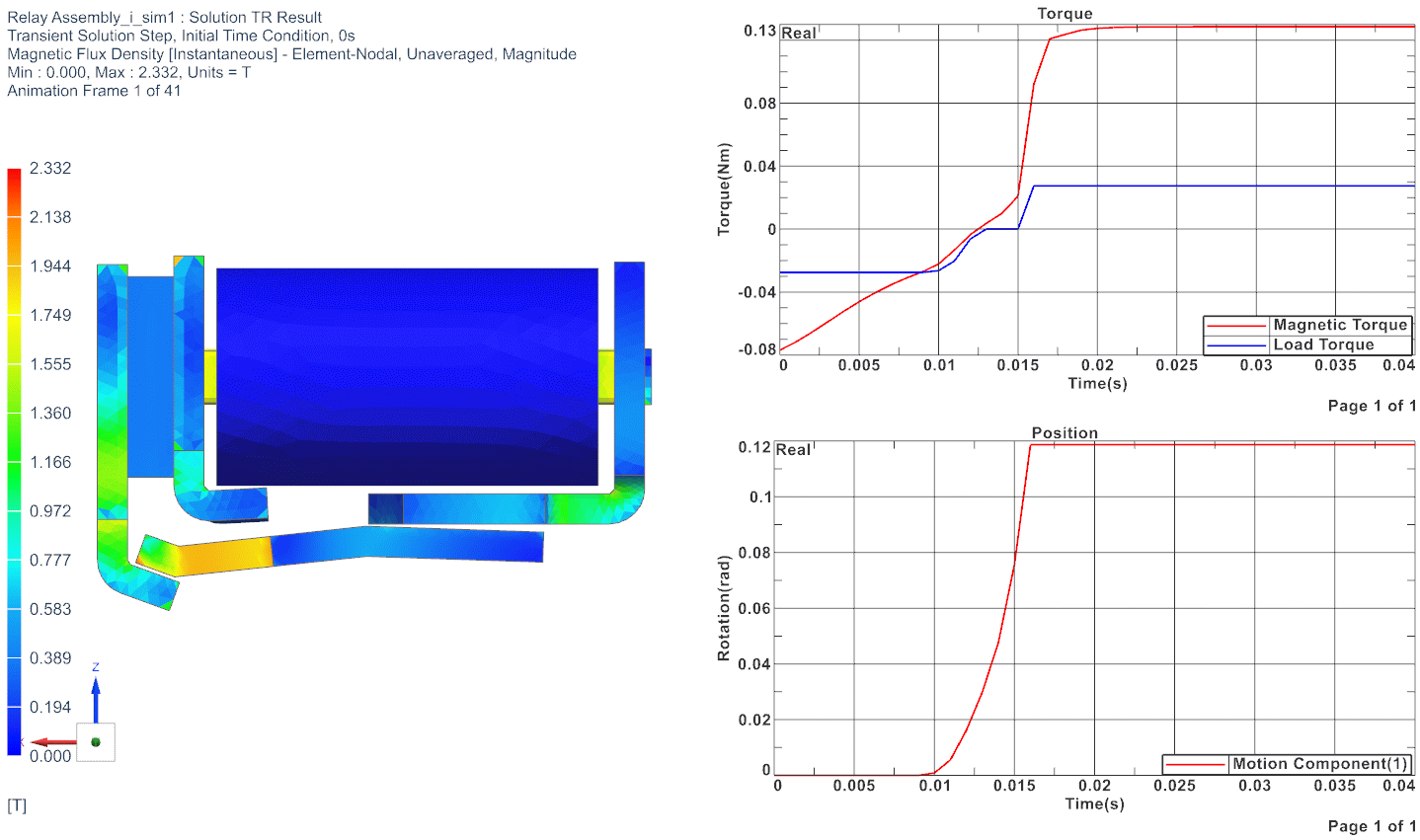Pick the orange high-flux region on the armature
Image resolution: width=1420 pixels, height=840 pixels.
click(x=222, y=556)
